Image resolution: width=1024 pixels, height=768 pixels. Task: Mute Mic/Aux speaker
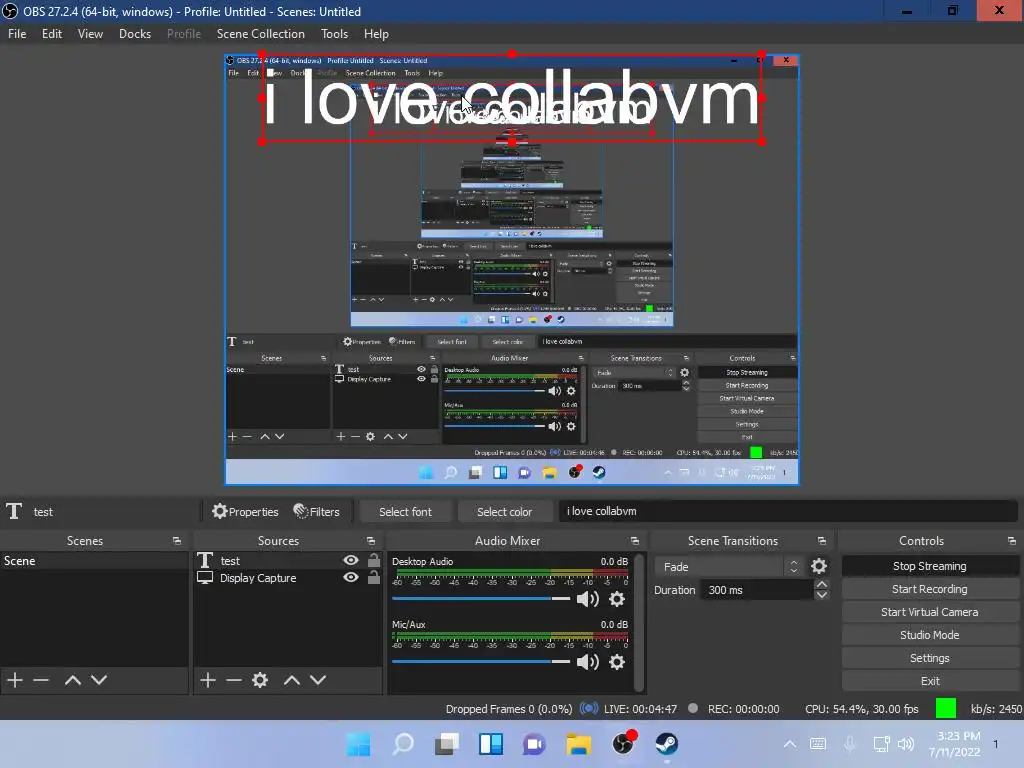(588, 662)
